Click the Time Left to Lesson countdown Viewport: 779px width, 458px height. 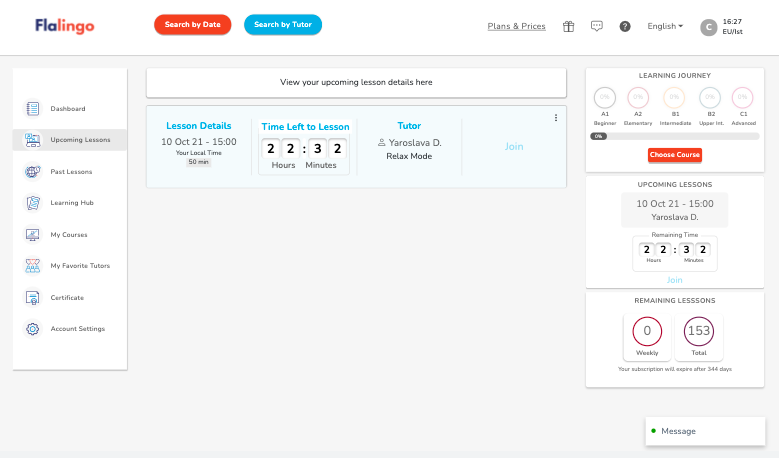304,153
